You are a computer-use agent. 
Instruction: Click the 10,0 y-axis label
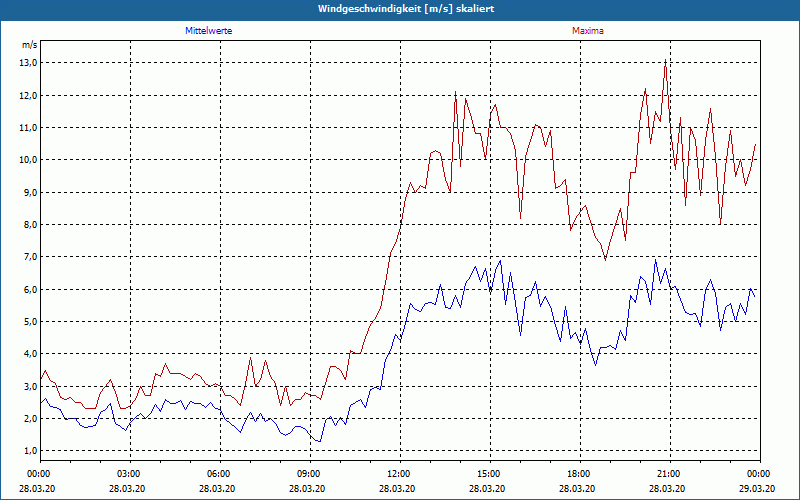tap(29, 160)
